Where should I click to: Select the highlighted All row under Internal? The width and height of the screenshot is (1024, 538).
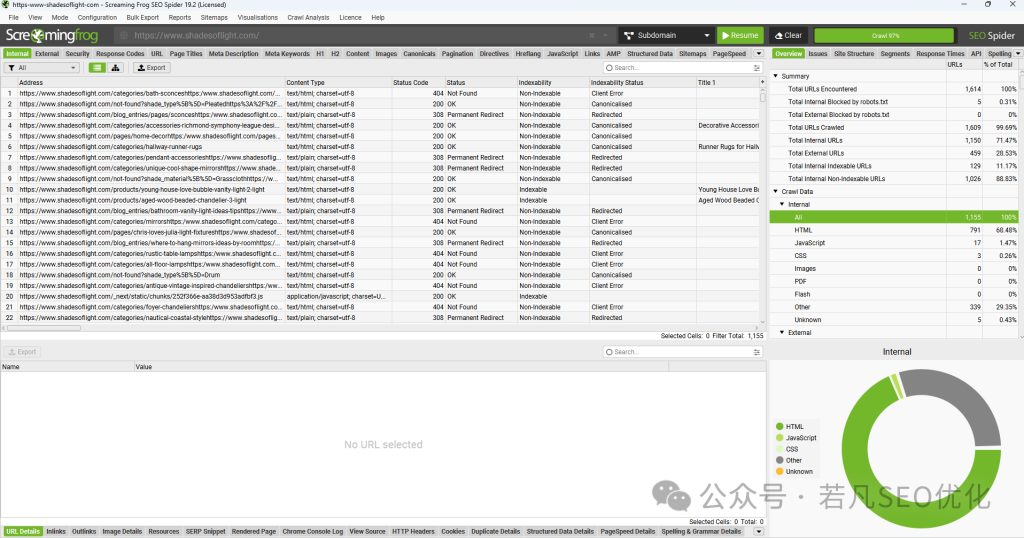tap(893, 217)
